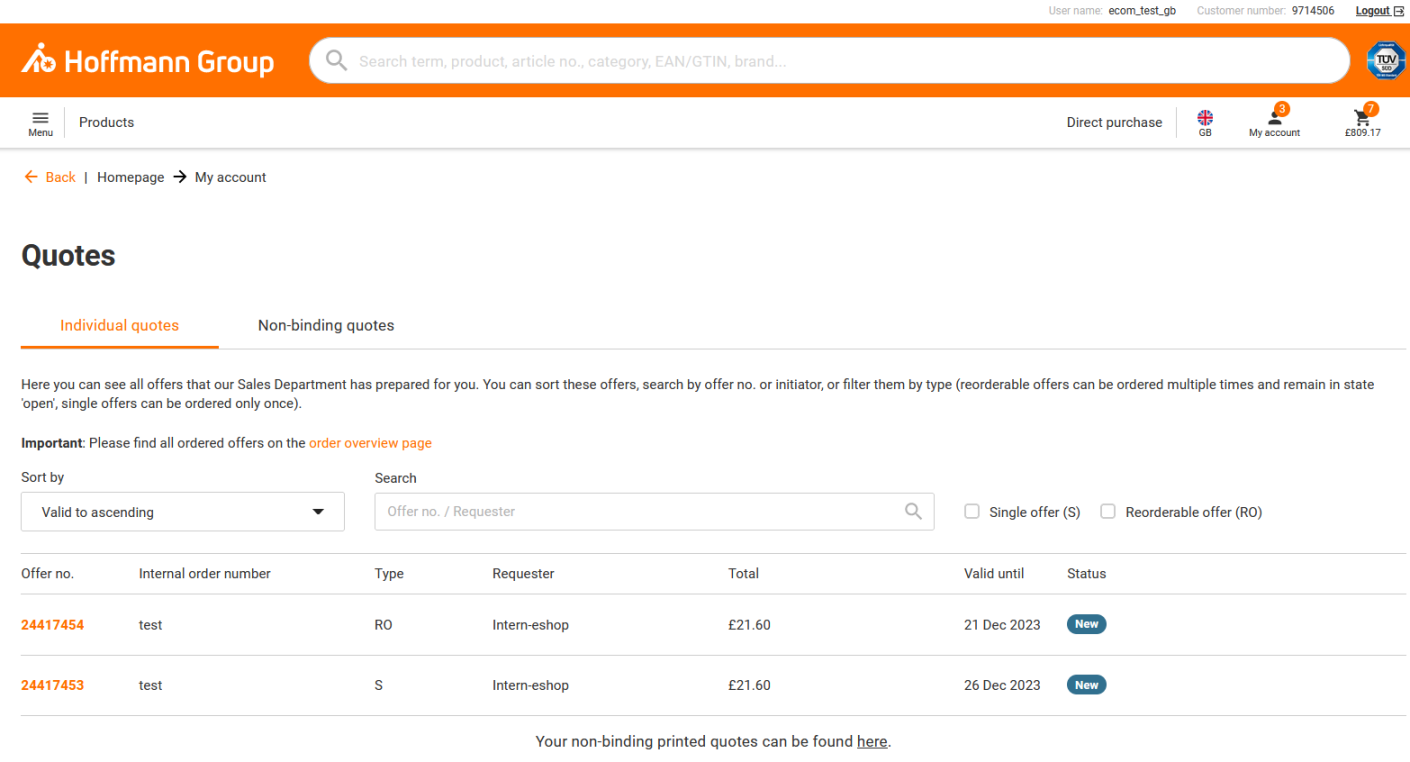
Task: Select the Individual quotes tab
Action: [x=120, y=325]
